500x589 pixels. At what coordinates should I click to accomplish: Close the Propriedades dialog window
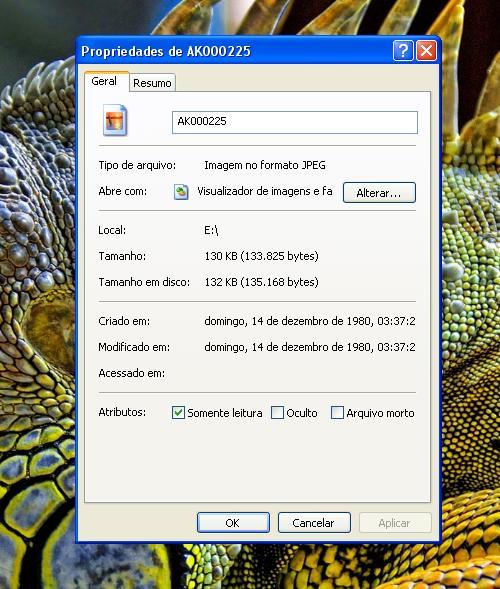426,50
